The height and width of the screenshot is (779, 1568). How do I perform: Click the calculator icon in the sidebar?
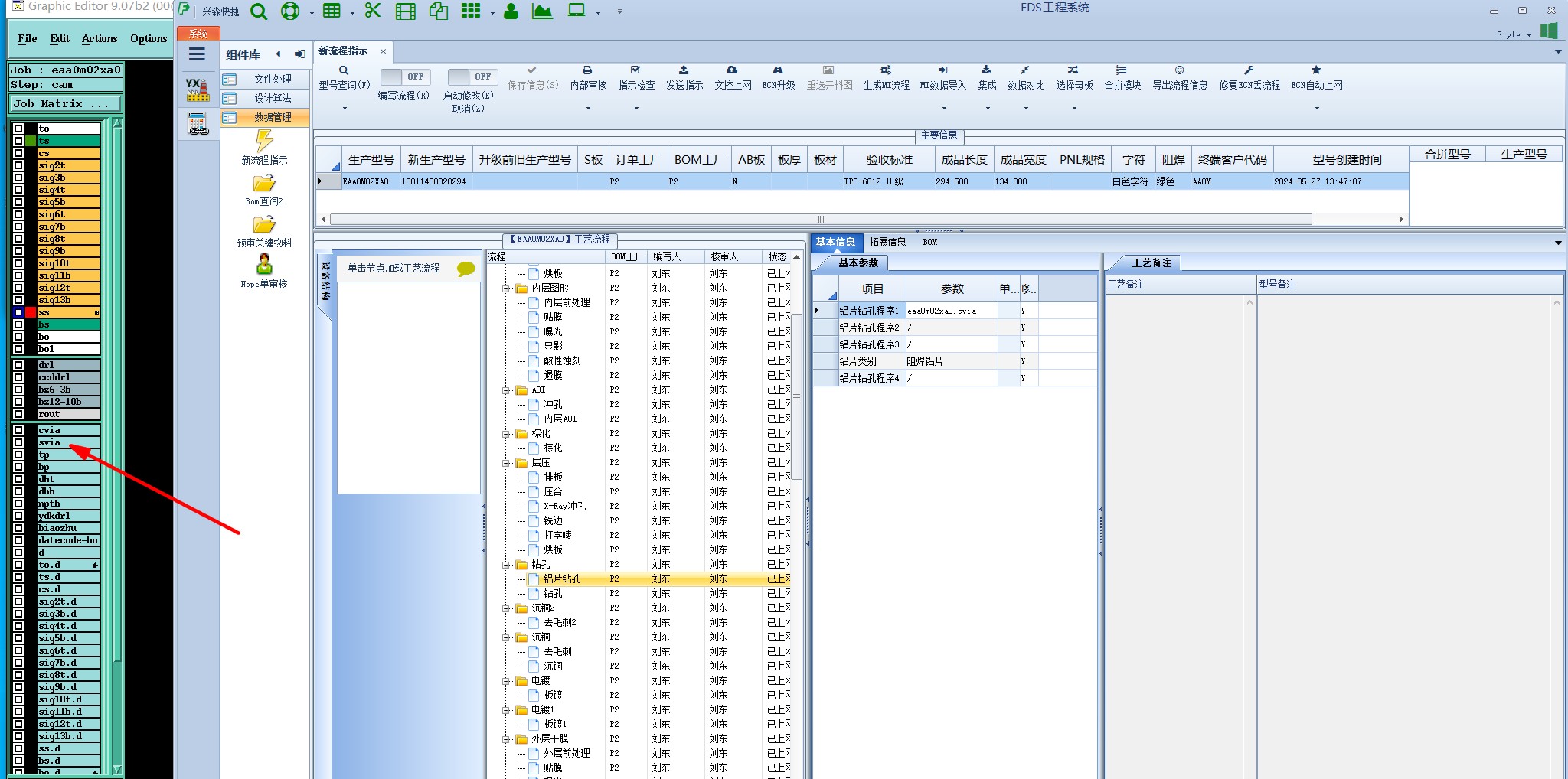[x=198, y=123]
